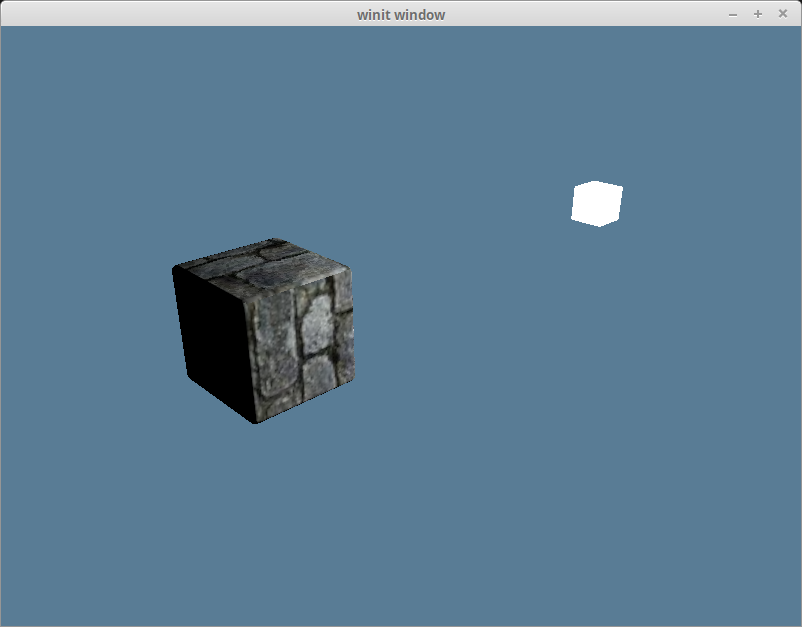The height and width of the screenshot is (627, 802).
Task: Click the blue background right of the white cube
Action: pyautogui.click(x=710, y=203)
